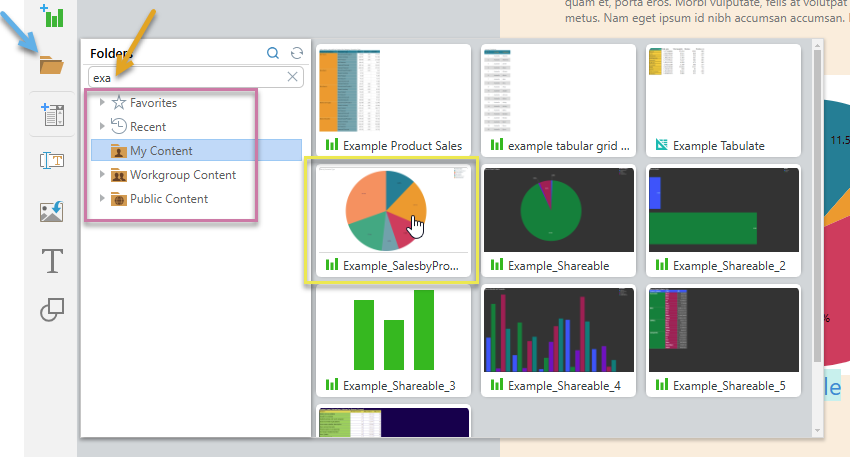
Task: Refresh the folders list
Action: tap(296, 54)
